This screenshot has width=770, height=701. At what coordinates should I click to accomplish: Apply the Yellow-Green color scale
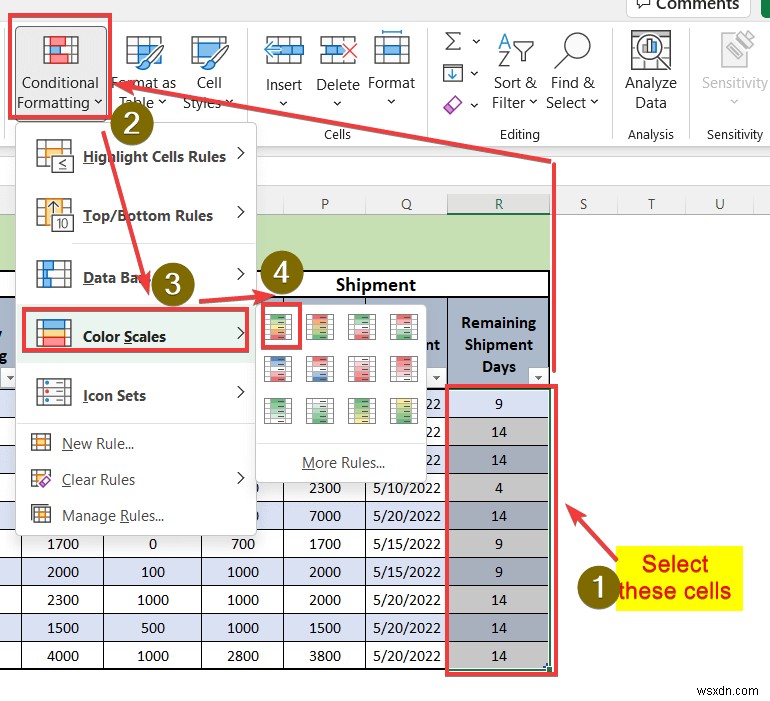pos(404,411)
